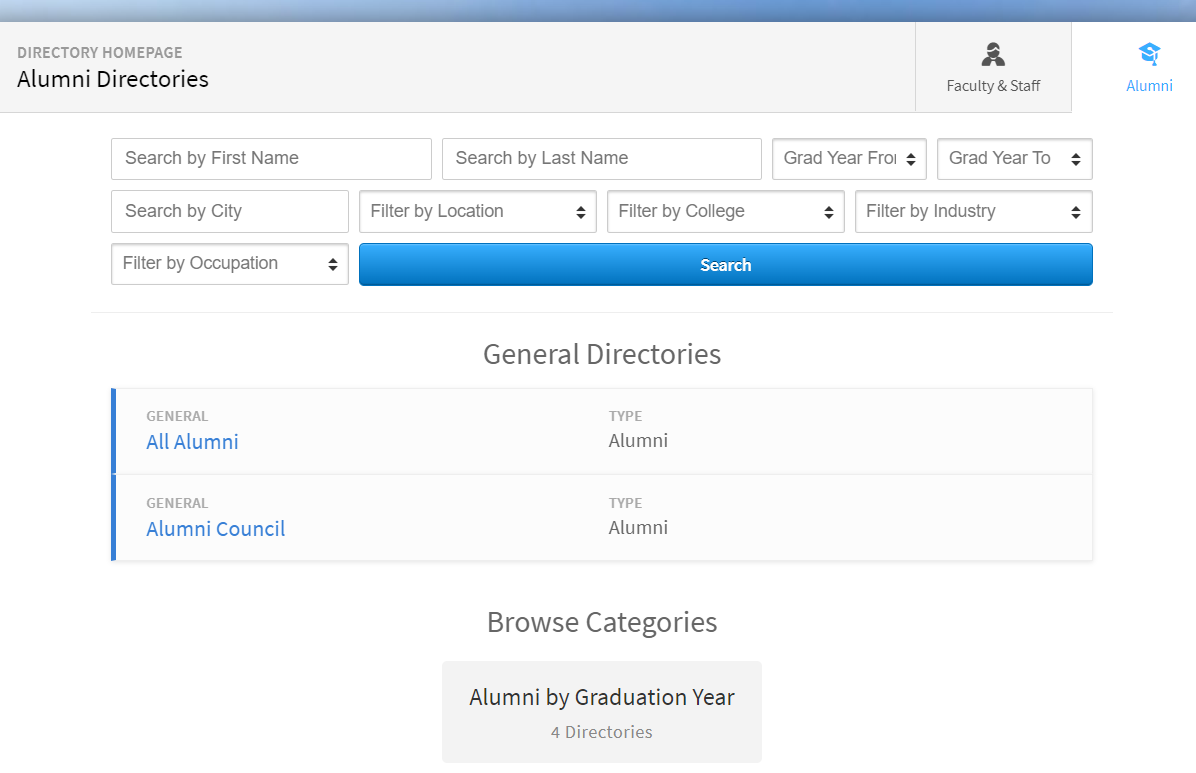Click the 4 Directories label
Image resolution: width=1196 pixels, height=773 pixels.
(x=601, y=732)
